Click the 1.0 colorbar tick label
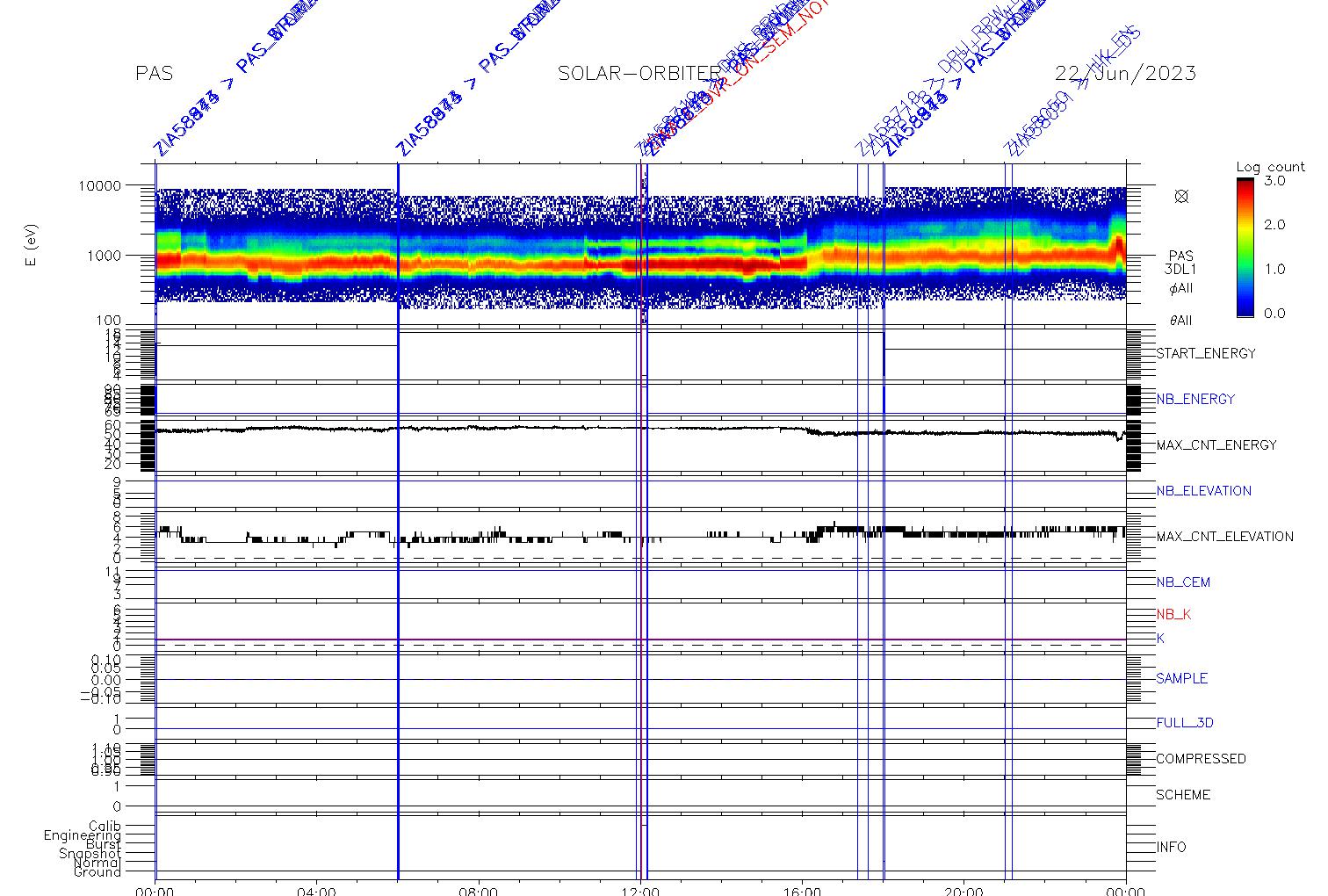 click(x=1274, y=269)
